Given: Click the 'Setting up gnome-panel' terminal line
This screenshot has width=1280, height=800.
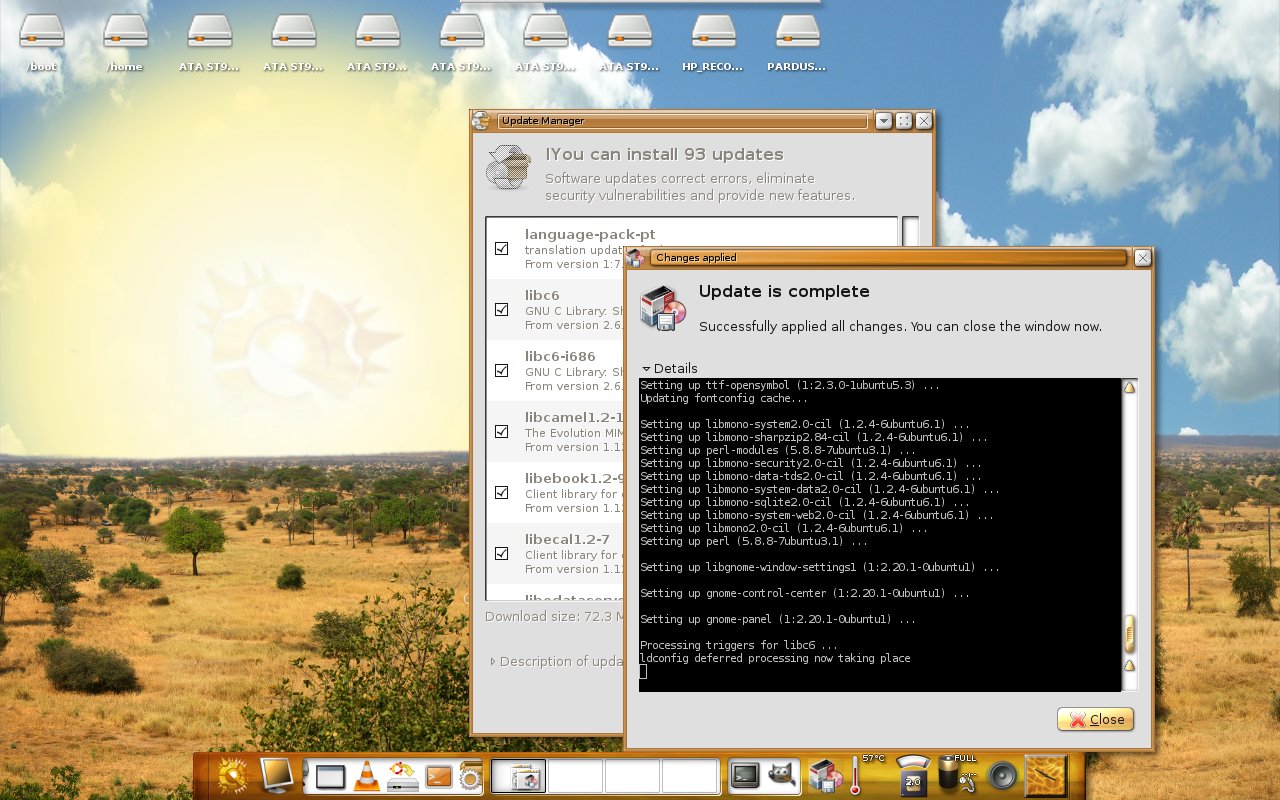Looking at the screenshot, I should 778,619.
